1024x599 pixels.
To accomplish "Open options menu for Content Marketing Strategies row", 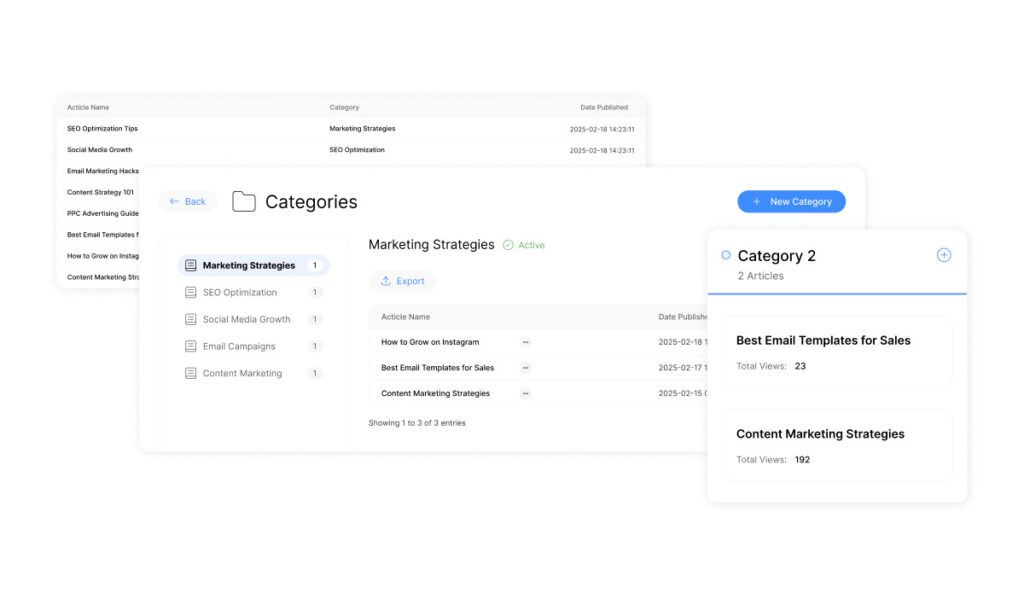I will (526, 394).
